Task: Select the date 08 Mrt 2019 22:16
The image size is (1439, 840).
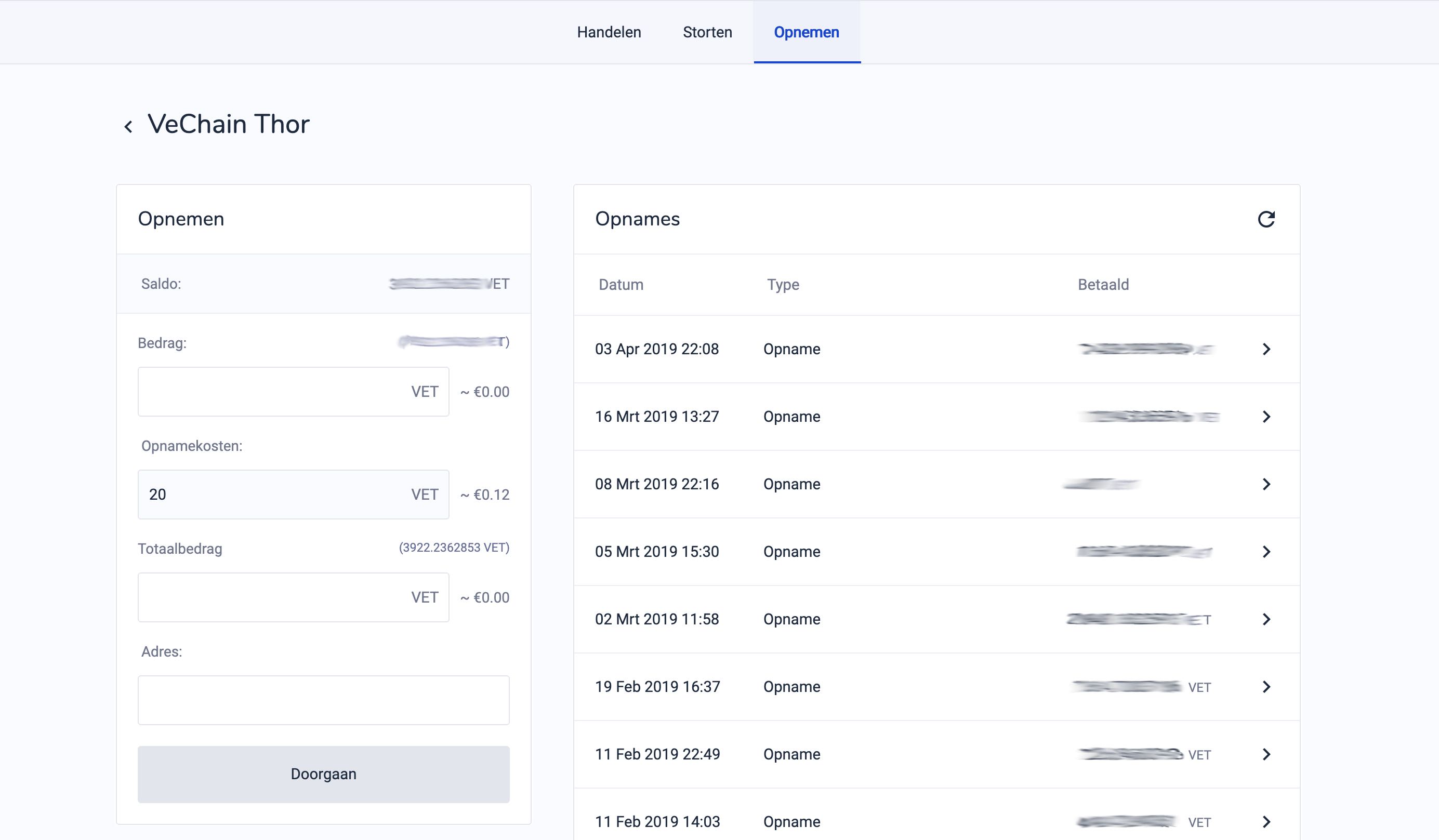Action: [x=657, y=484]
